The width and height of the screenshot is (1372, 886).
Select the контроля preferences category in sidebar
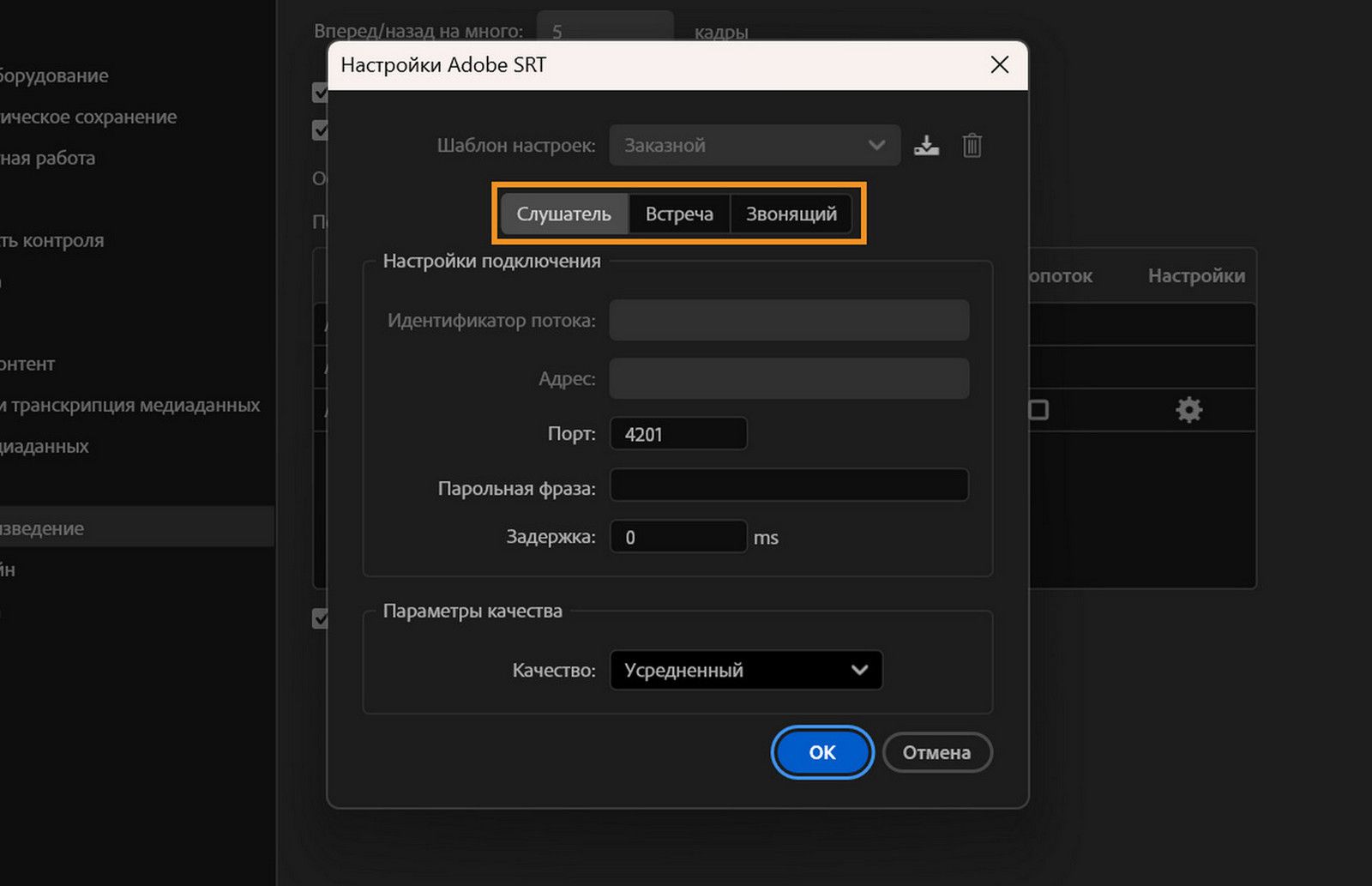(51, 241)
